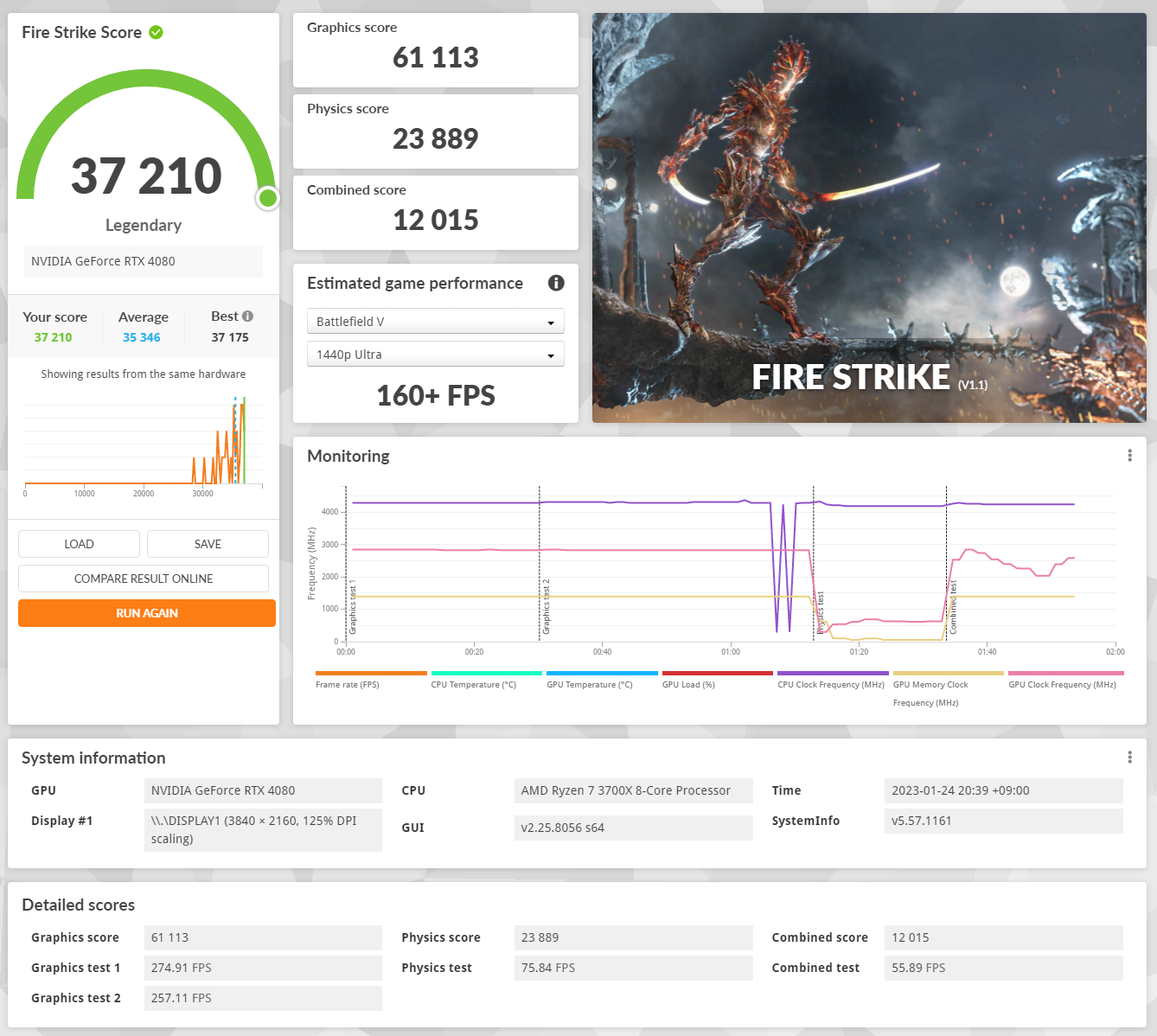The height and width of the screenshot is (1036, 1157).
Task: Click the Display #1 value field
Action: point(263,830)
